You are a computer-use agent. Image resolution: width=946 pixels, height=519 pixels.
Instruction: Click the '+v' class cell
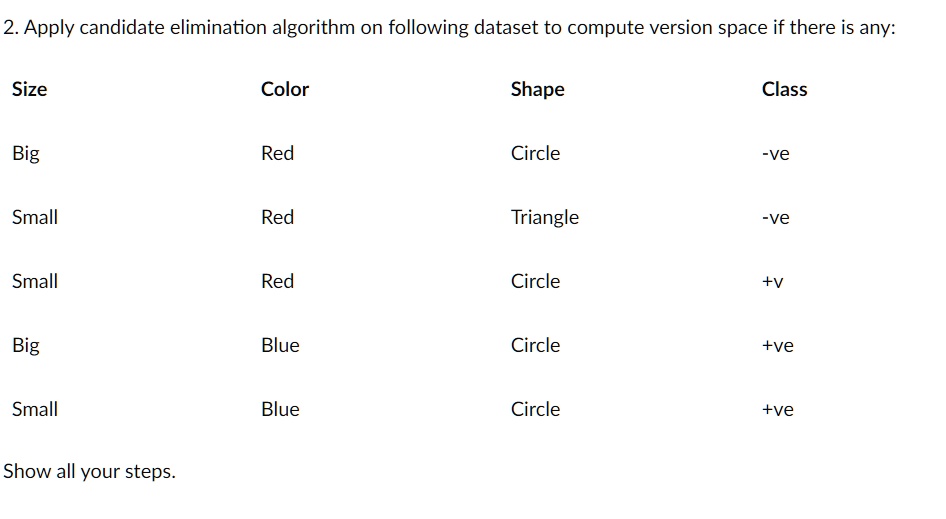[772, 282]
